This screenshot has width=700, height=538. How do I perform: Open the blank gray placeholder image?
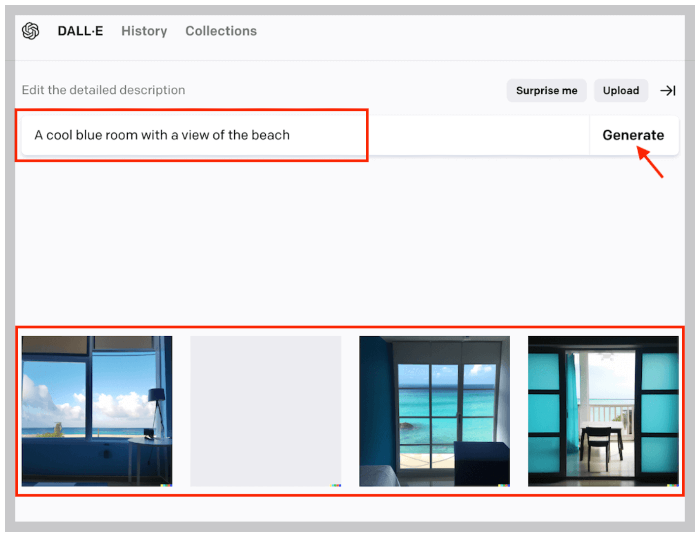tap(266, 411)
